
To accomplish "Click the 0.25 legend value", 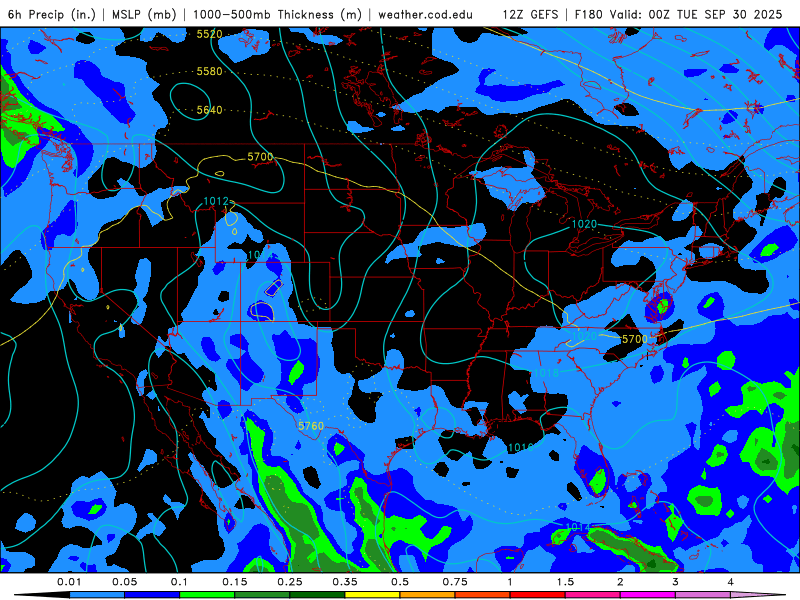I will pos(290,582).
